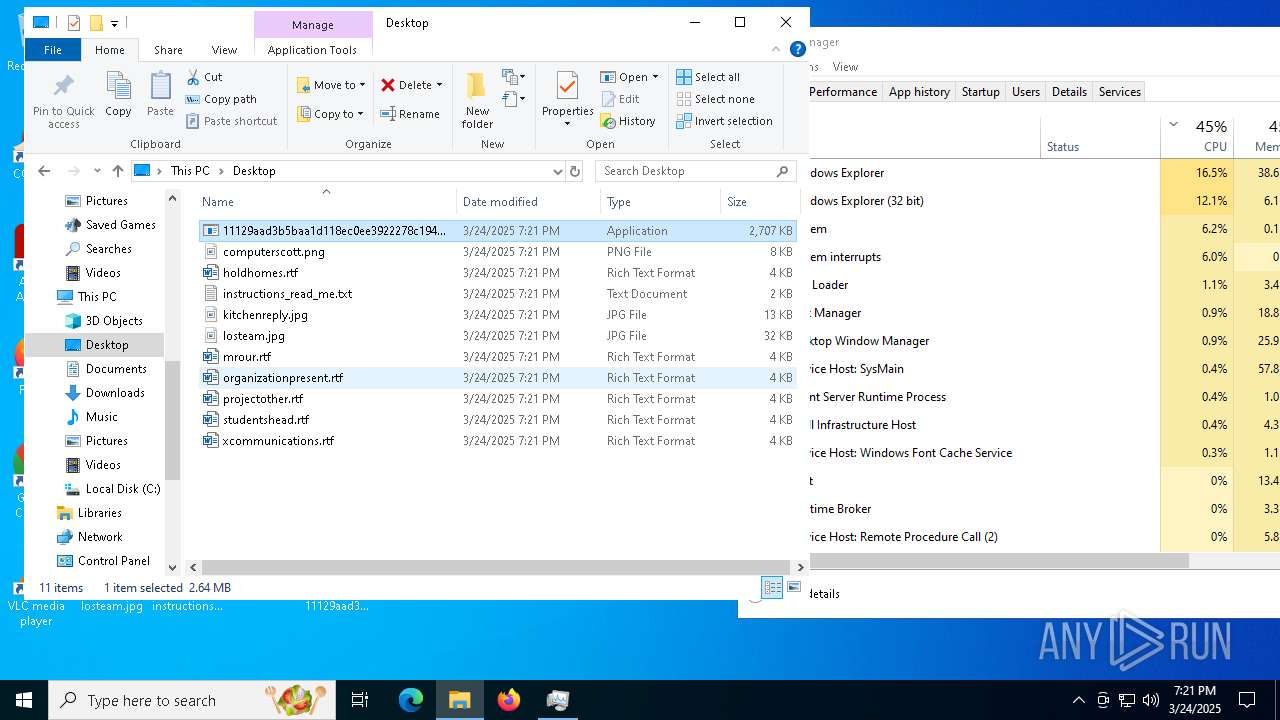Select Local Disk (C:) in navigation pane
1280x720 pixels.
[x=122, y=489]
